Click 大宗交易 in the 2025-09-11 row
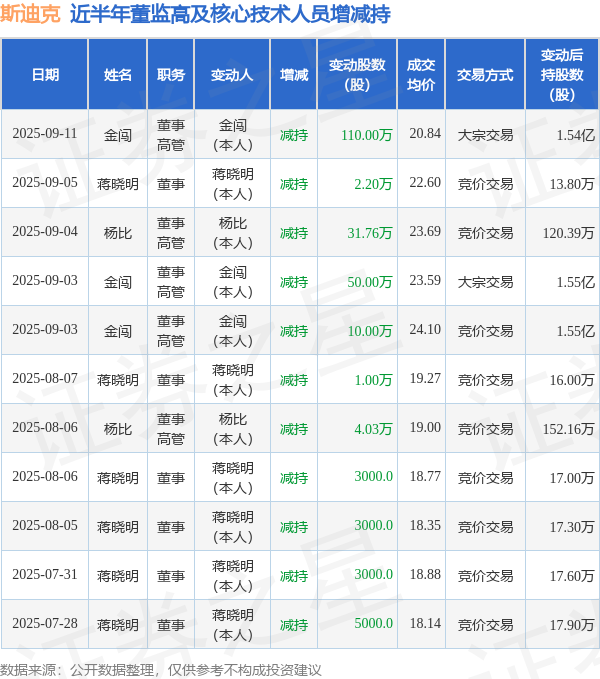 485,135
